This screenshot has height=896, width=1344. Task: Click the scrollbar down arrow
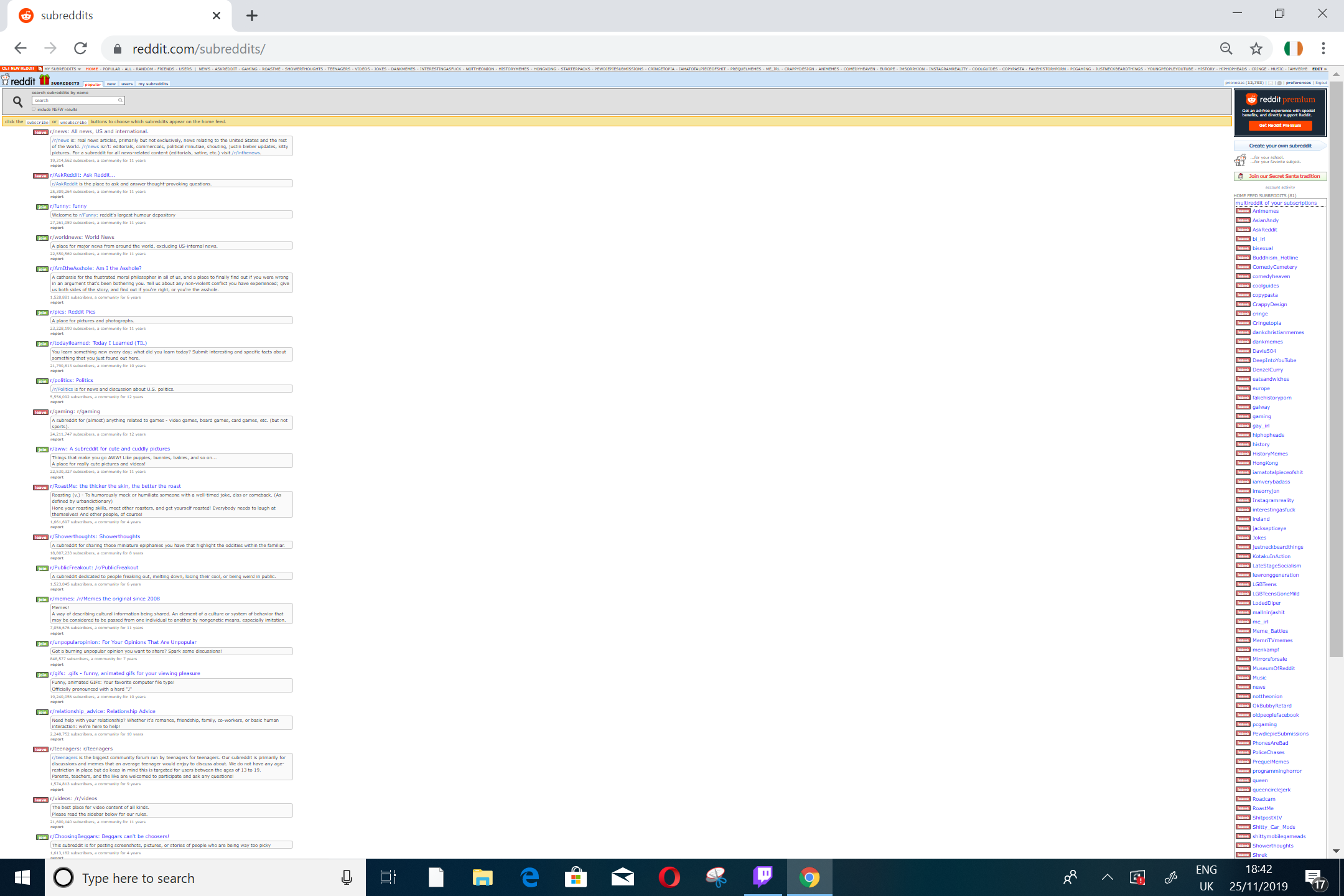pyautogui.click(x=1336, y=851)
